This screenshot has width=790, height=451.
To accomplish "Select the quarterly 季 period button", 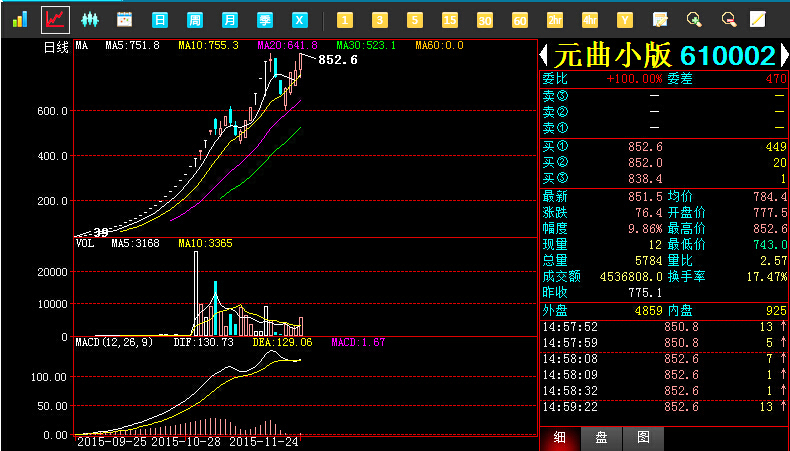I will (x=265, y=19).
